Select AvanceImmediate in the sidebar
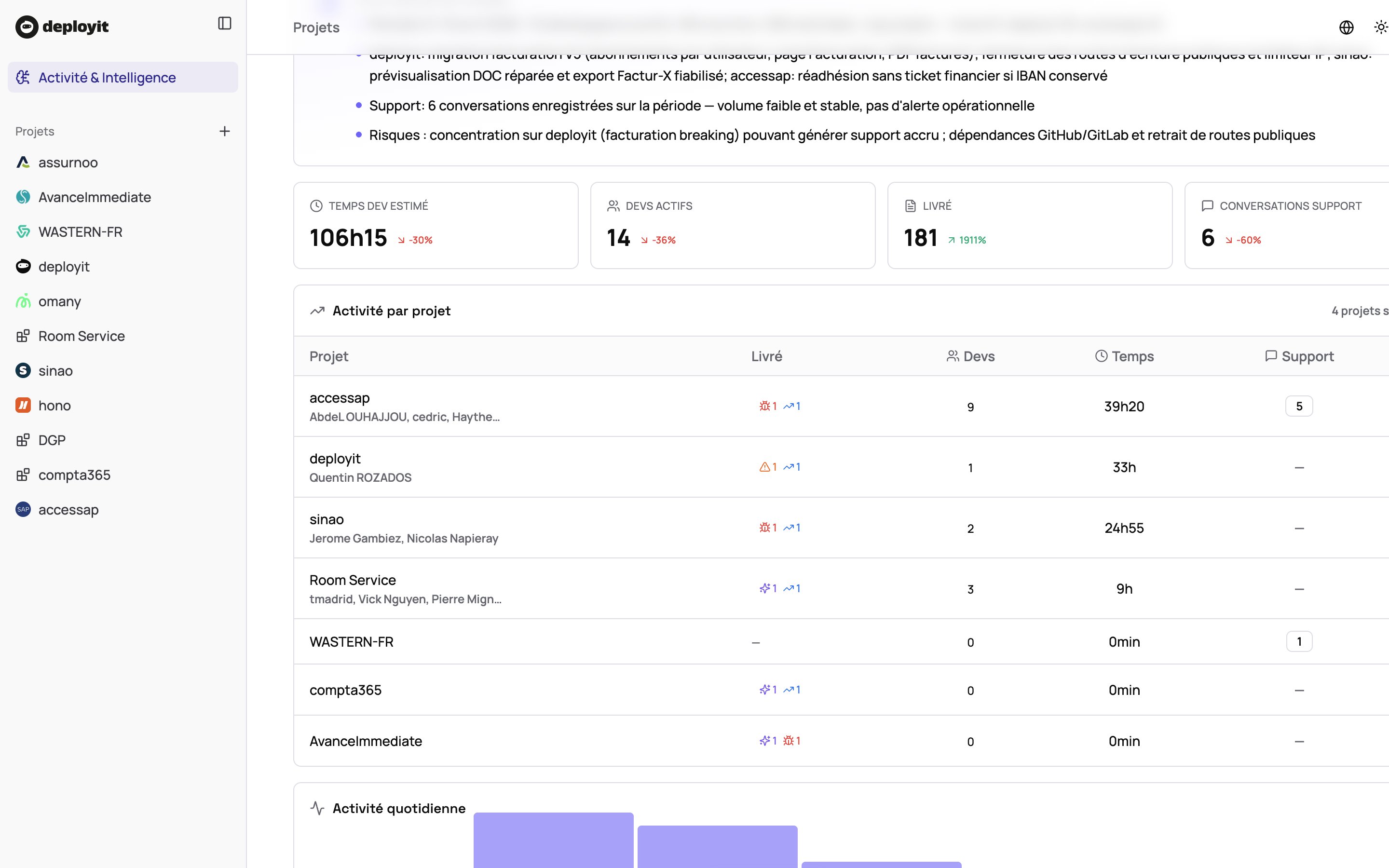This screenshot has height=868, width=1389. click(x=94, y=197)
